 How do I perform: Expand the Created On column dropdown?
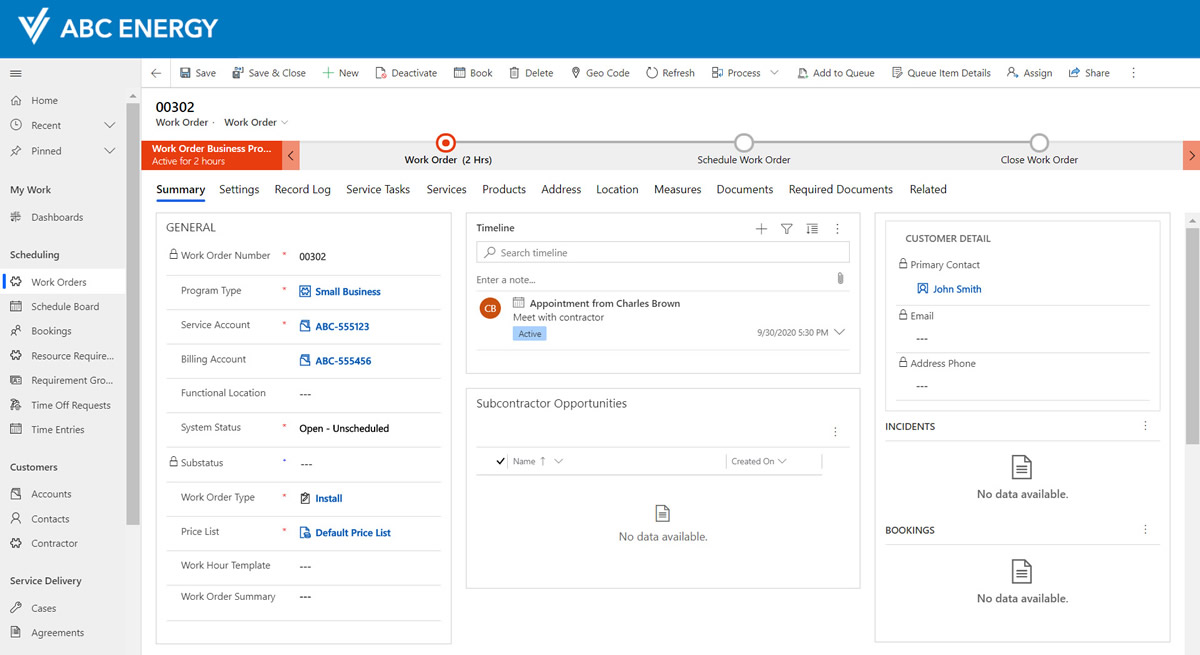click(x=782, y=461)
